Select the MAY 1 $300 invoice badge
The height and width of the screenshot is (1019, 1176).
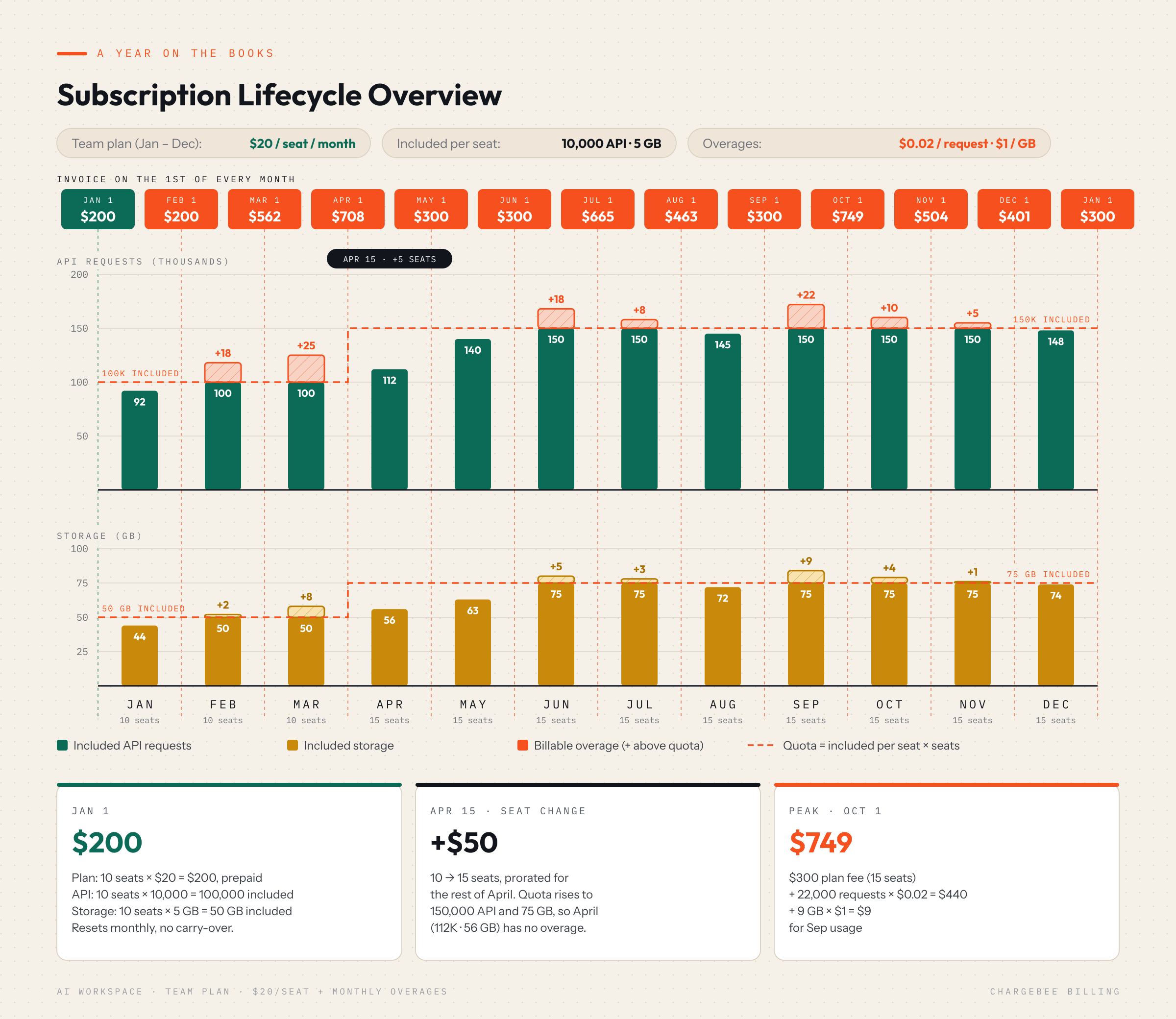(x=431, y=209)
